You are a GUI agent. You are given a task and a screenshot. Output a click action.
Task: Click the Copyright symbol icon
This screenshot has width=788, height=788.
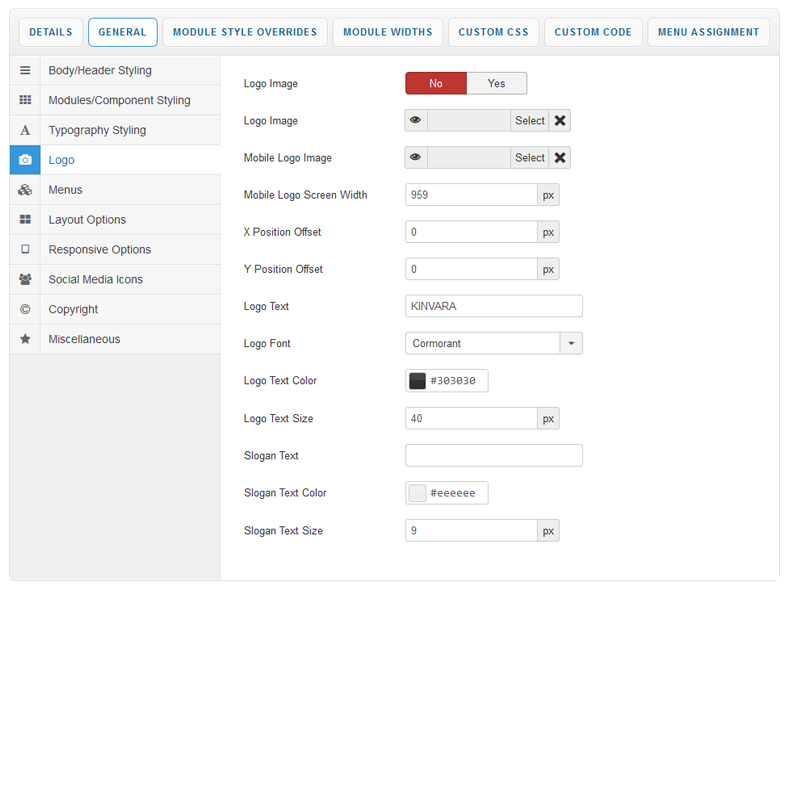coord(25,310)
